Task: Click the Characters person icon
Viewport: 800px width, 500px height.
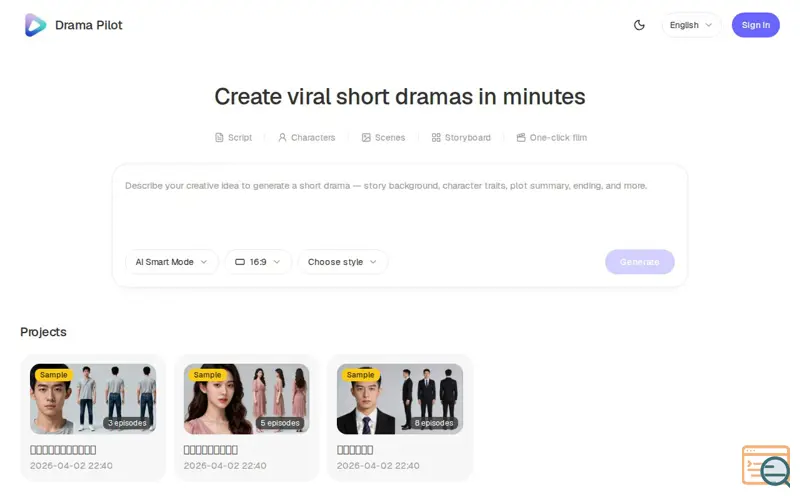Action: [x=282, y=138]
